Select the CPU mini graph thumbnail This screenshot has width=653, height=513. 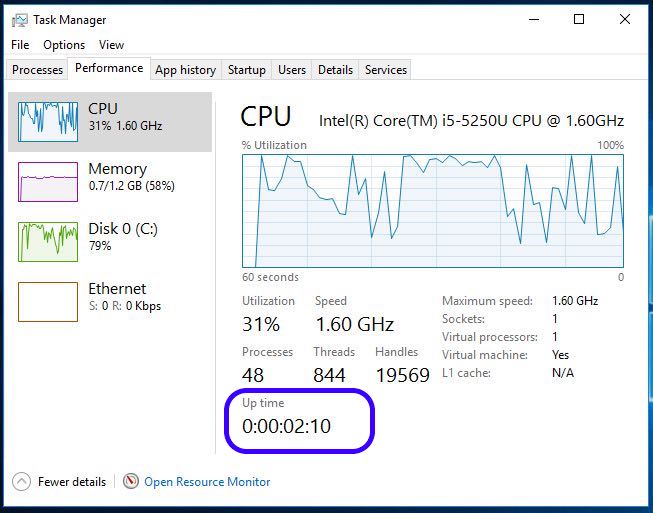[x=48, y=122]
